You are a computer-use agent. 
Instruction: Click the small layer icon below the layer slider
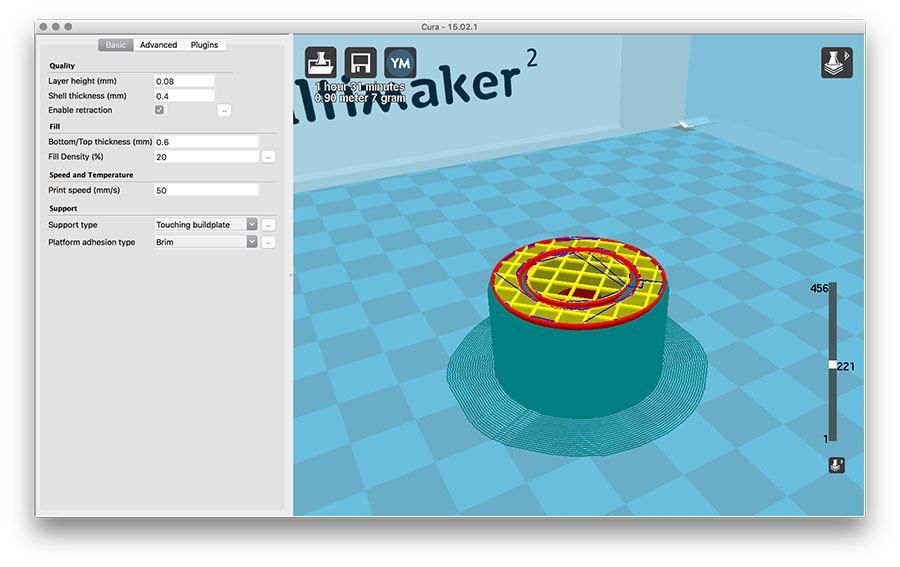click(x=836, y=465)
